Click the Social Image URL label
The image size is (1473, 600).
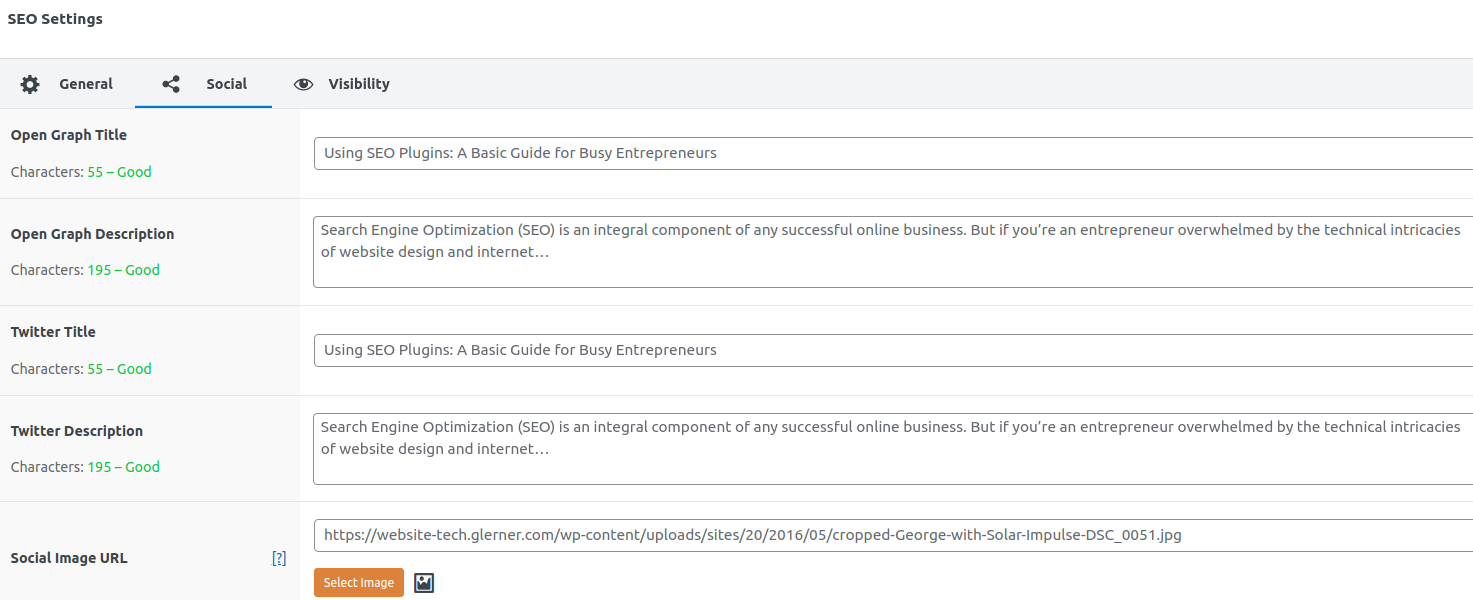tap(69, 558)
